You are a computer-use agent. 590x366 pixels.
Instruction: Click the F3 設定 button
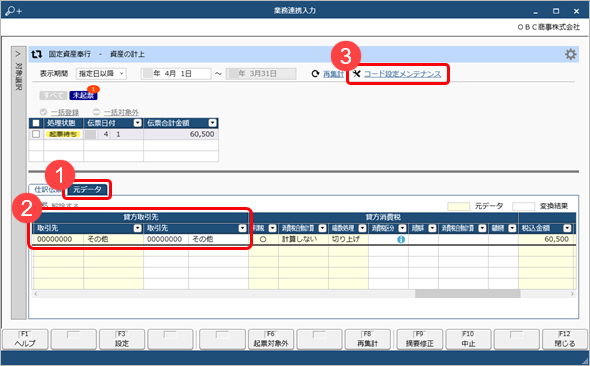click(x=122, y=339)
